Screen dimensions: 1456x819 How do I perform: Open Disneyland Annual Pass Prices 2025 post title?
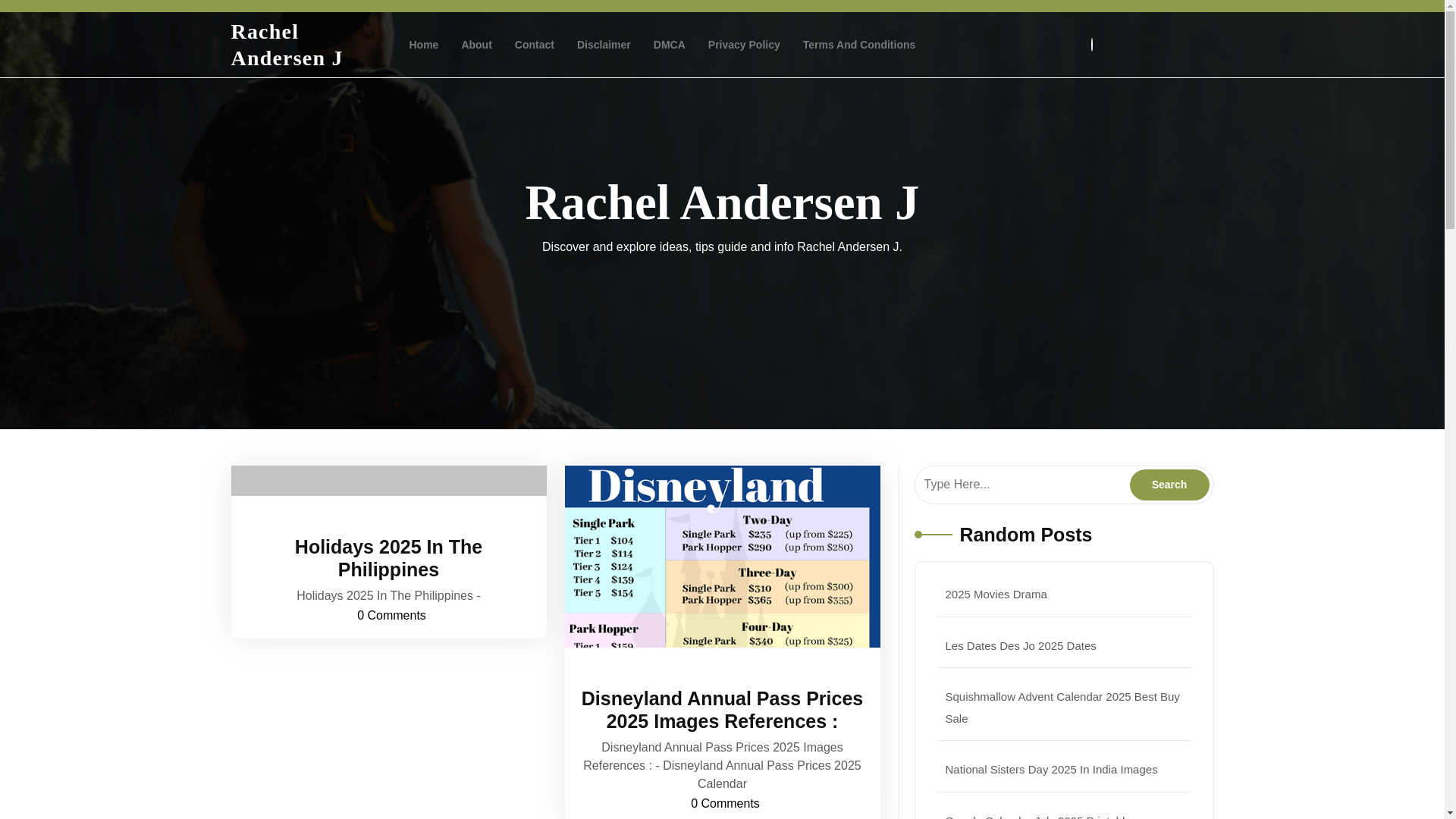[x=722, y=710]
